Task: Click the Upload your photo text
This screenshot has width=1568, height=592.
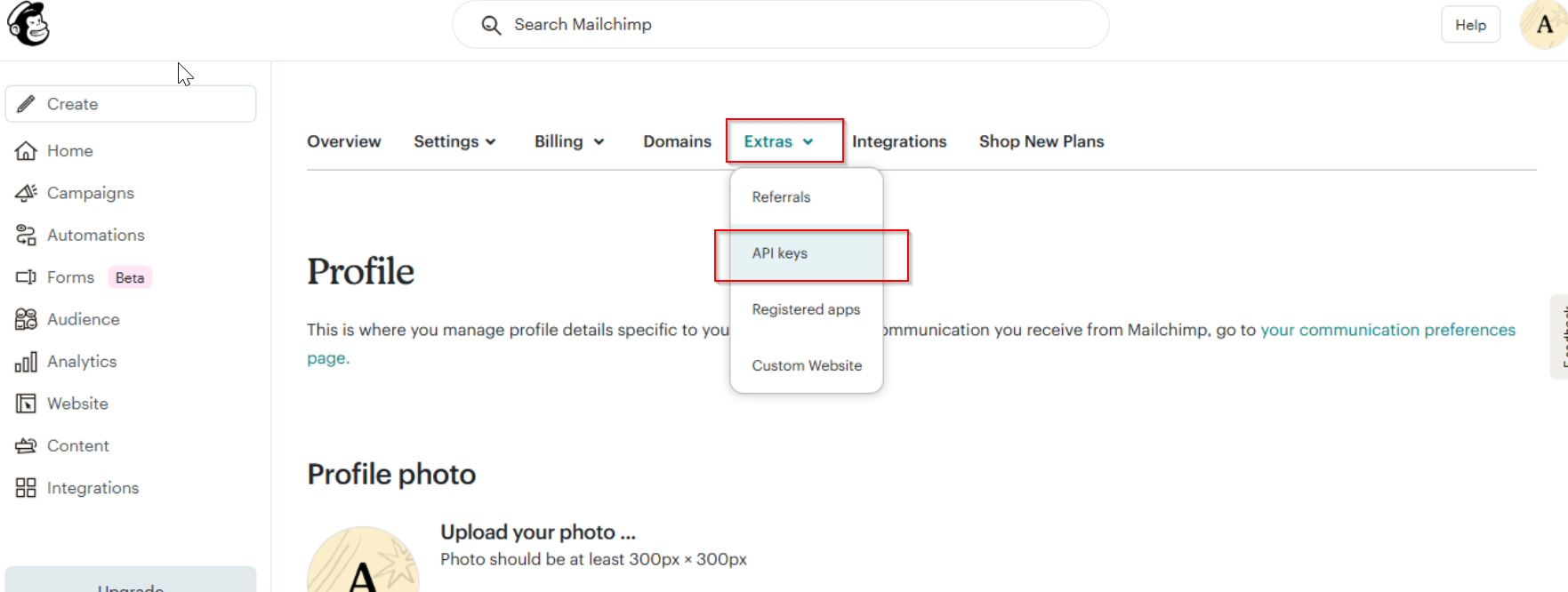Action: click(538, 532)
